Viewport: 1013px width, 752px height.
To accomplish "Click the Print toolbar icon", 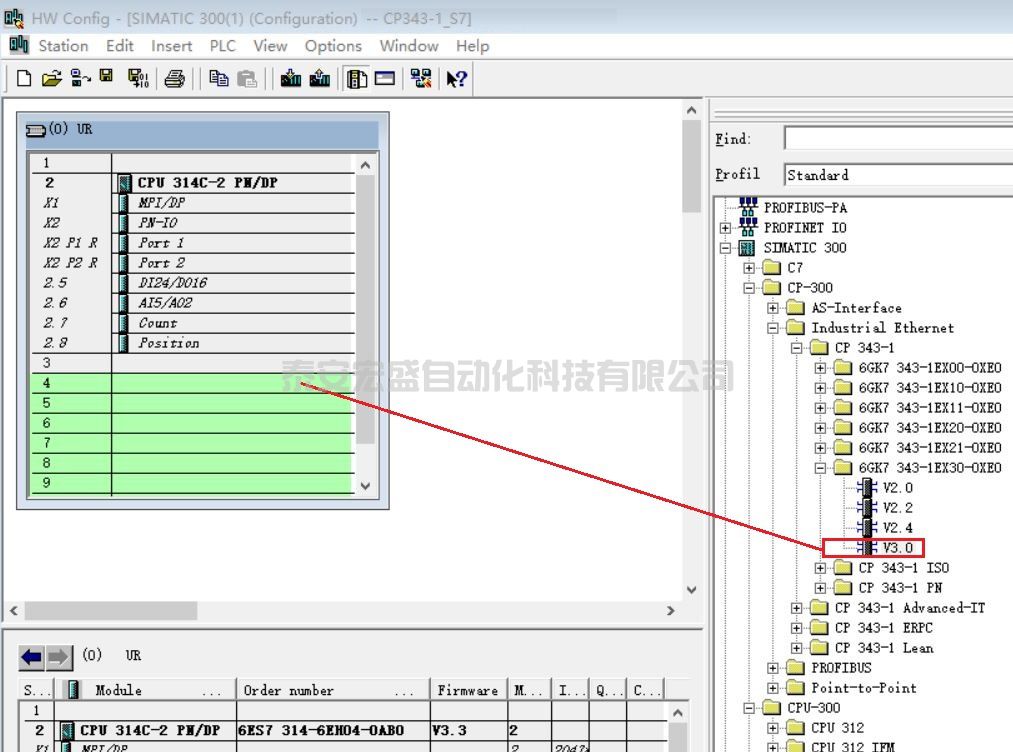I will pos(174,79).
